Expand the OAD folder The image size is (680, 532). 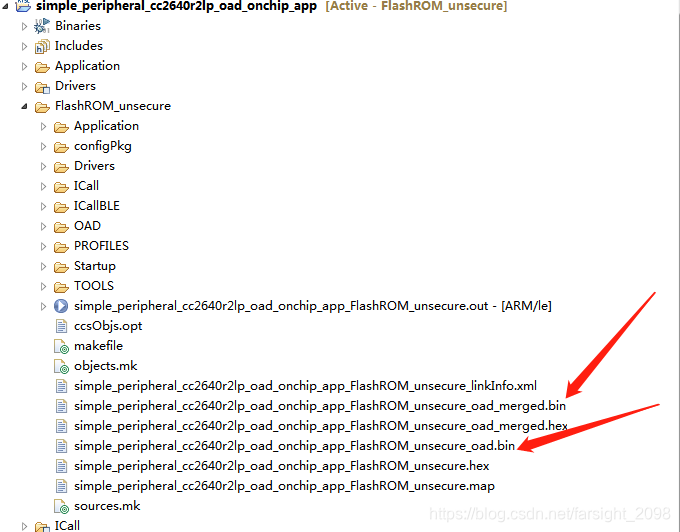(x=43, y=226)
